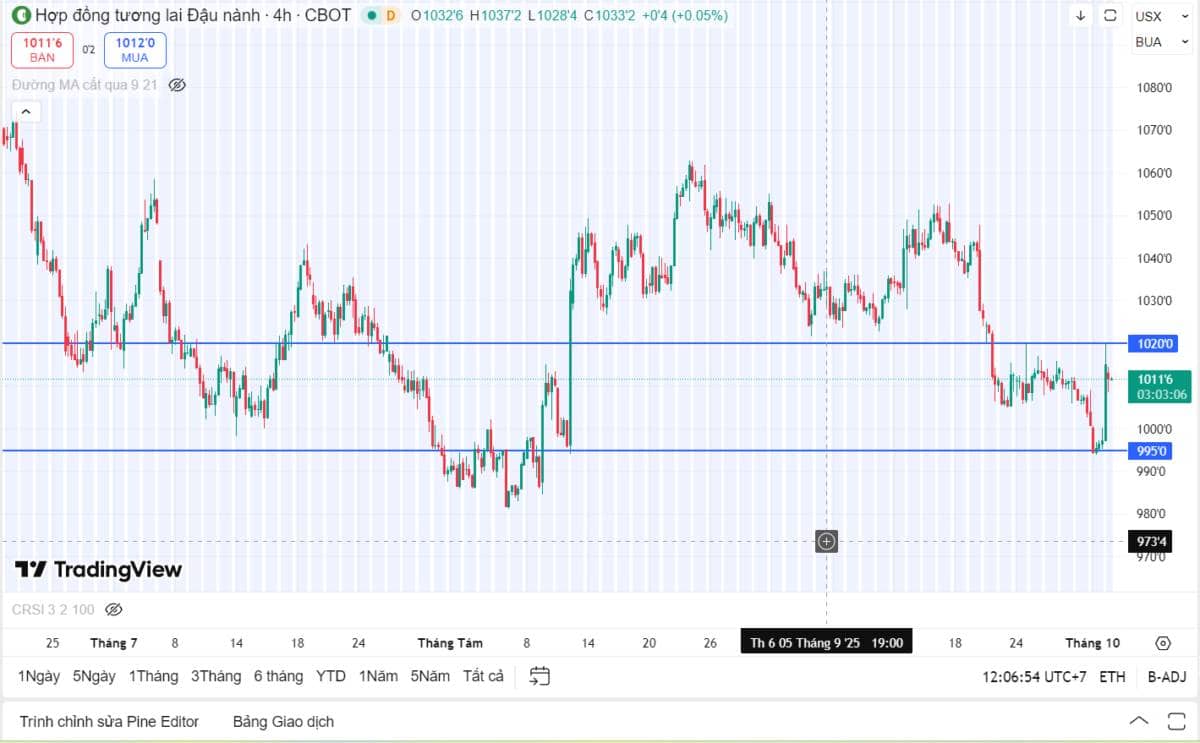Select the 3Tháng time range

pos(216,676)
